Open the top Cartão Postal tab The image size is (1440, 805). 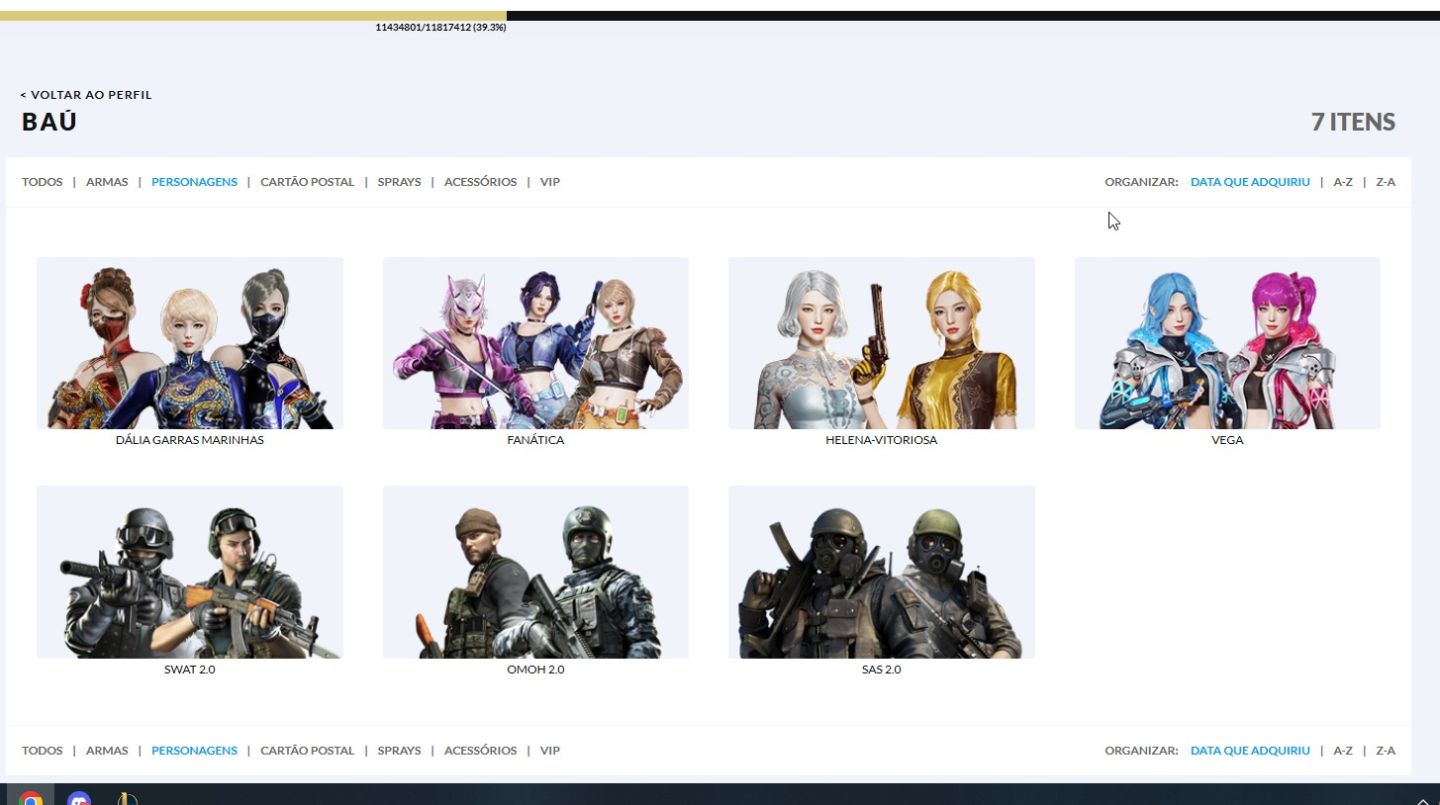pyautogui.click(x=307, y=182)
